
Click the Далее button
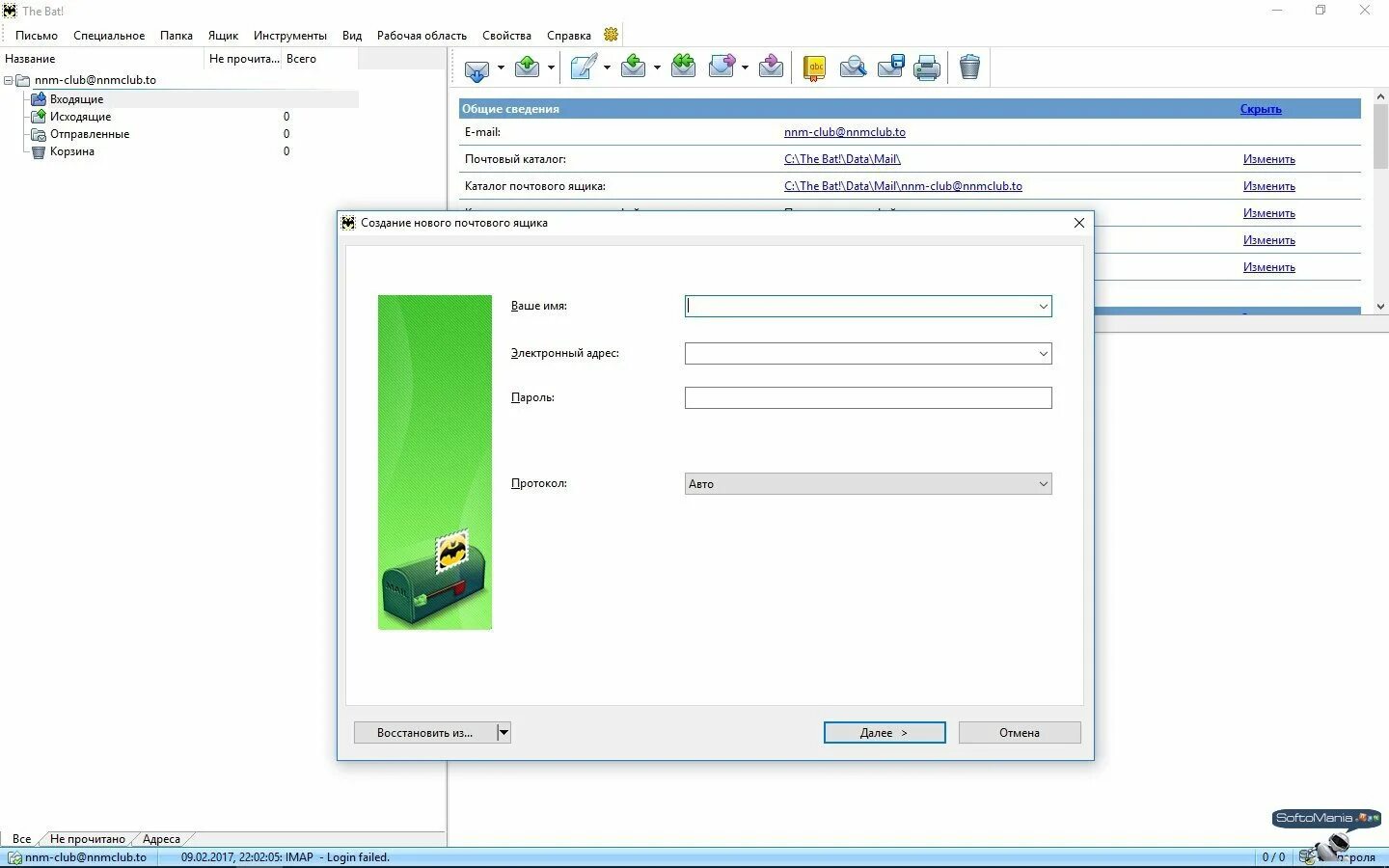(x=885, y=733)
